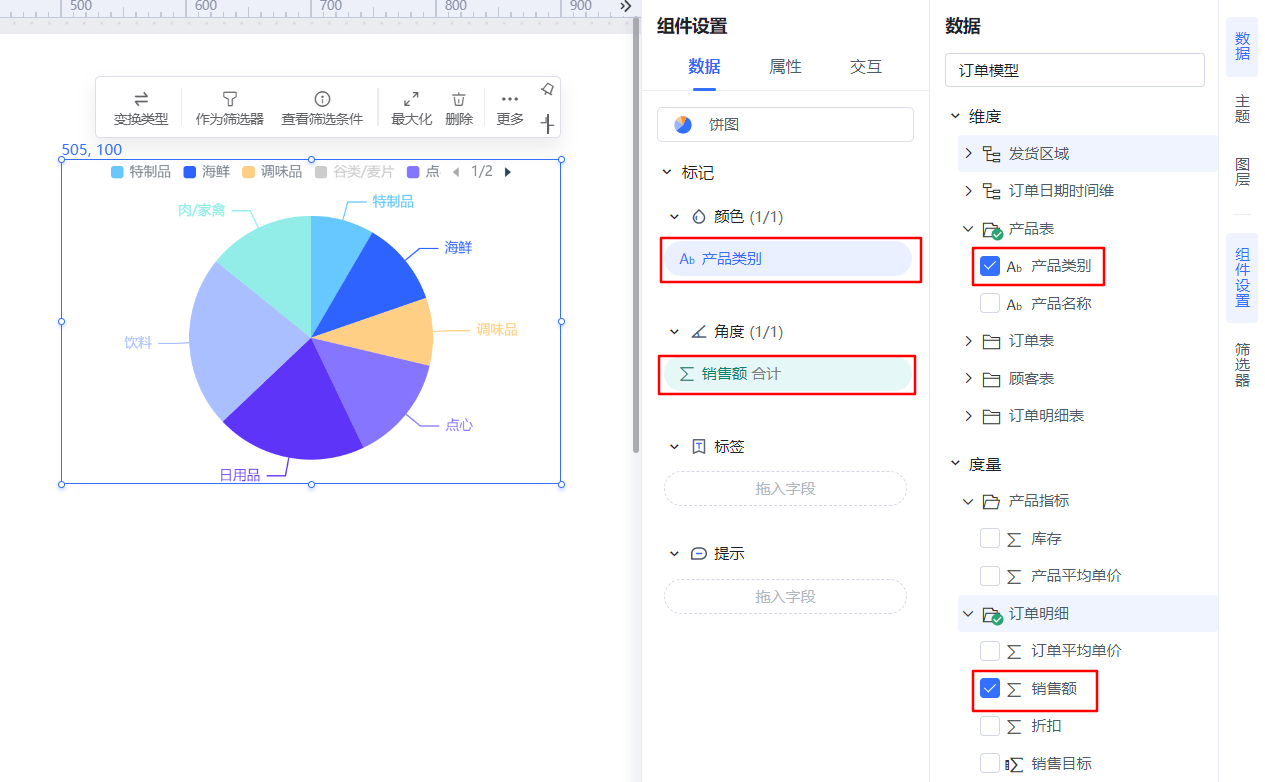Expand the 顾客表 tree node
The width and height of the screenshot is (1265, 782).
click(x=968, y=379)
